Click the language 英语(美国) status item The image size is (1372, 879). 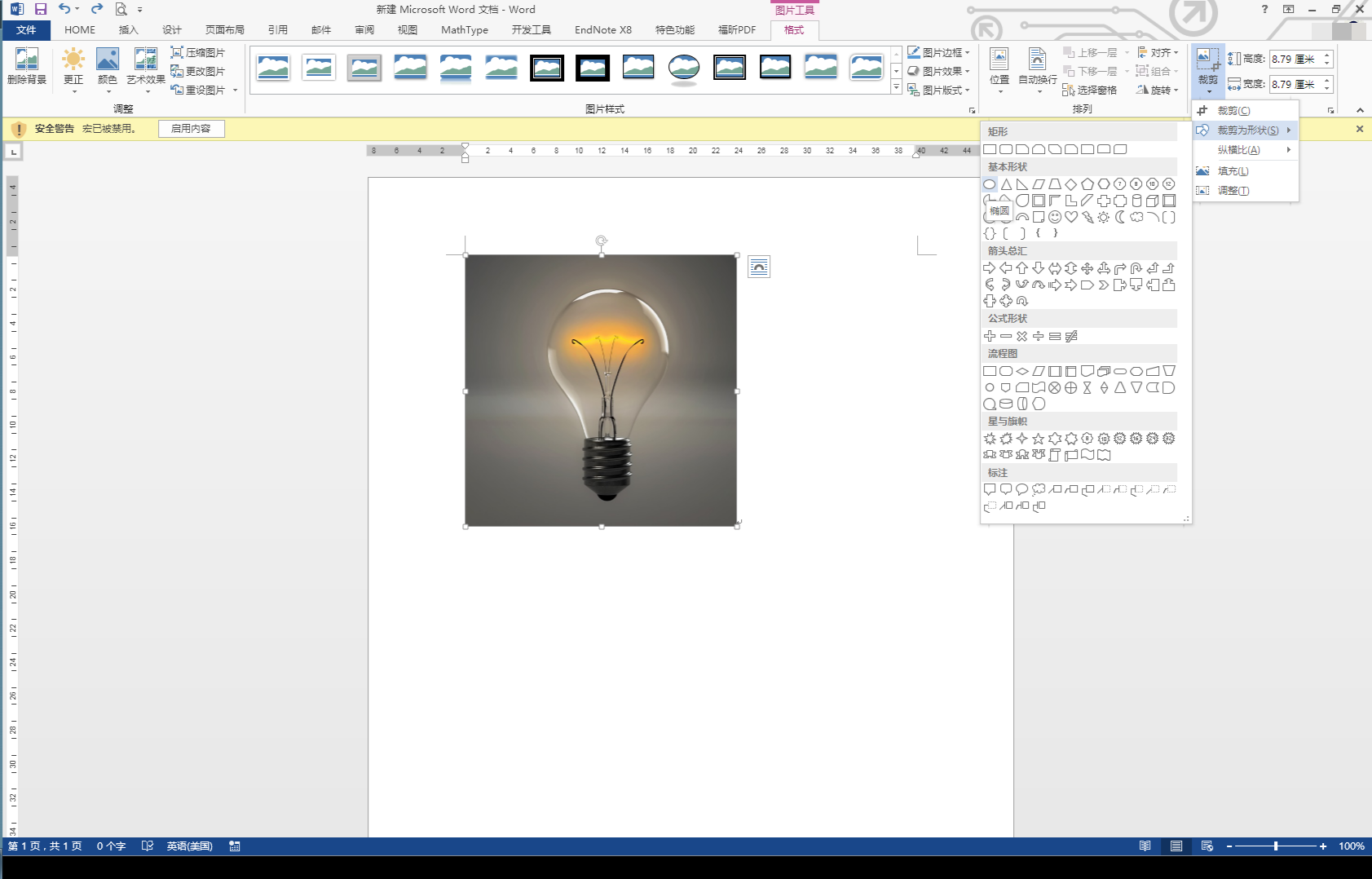pyautogui.click(x=189, y=846)
